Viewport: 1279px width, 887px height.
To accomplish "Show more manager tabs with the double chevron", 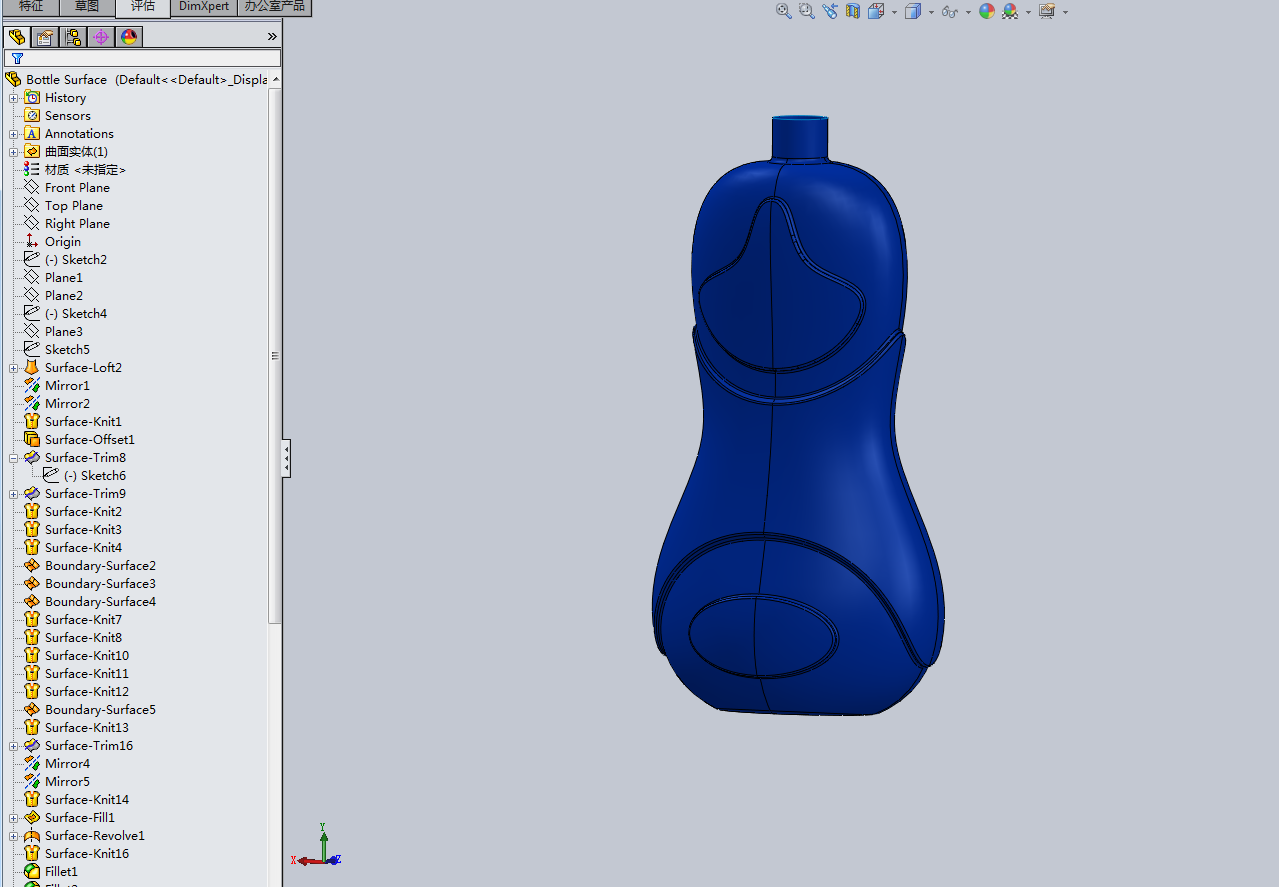I will pyautogui.click(x=272, y=36).
